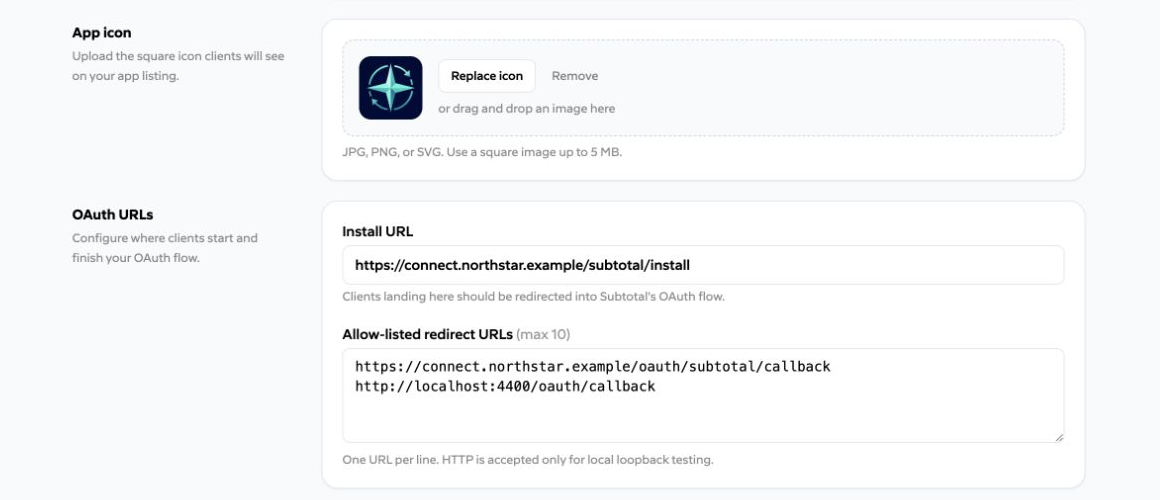Click the 'OAuth URLs' section heading
The image size is (1160, 500).
point(112,214)
